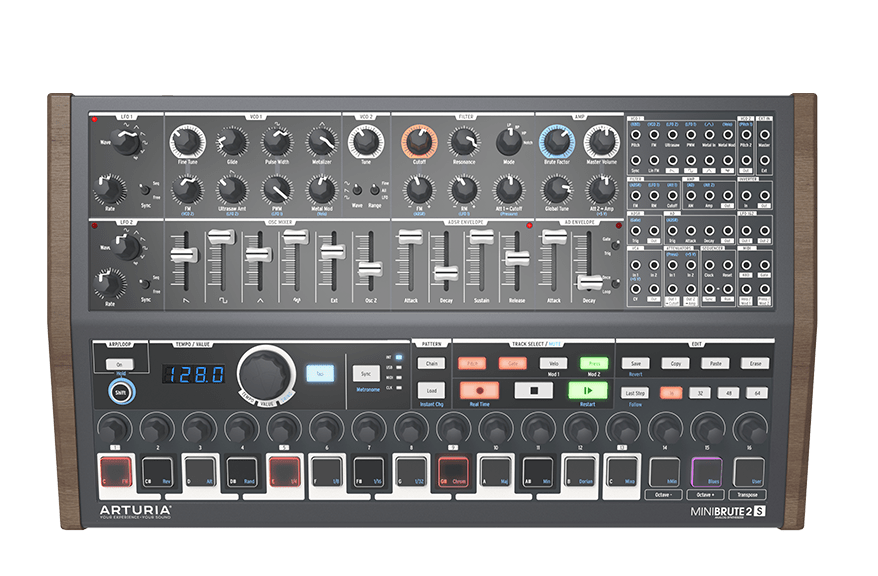Click the sawtooth level fader in Osc Mixer
This screenshot has width=878, height=576.
[x=184, y=255]
